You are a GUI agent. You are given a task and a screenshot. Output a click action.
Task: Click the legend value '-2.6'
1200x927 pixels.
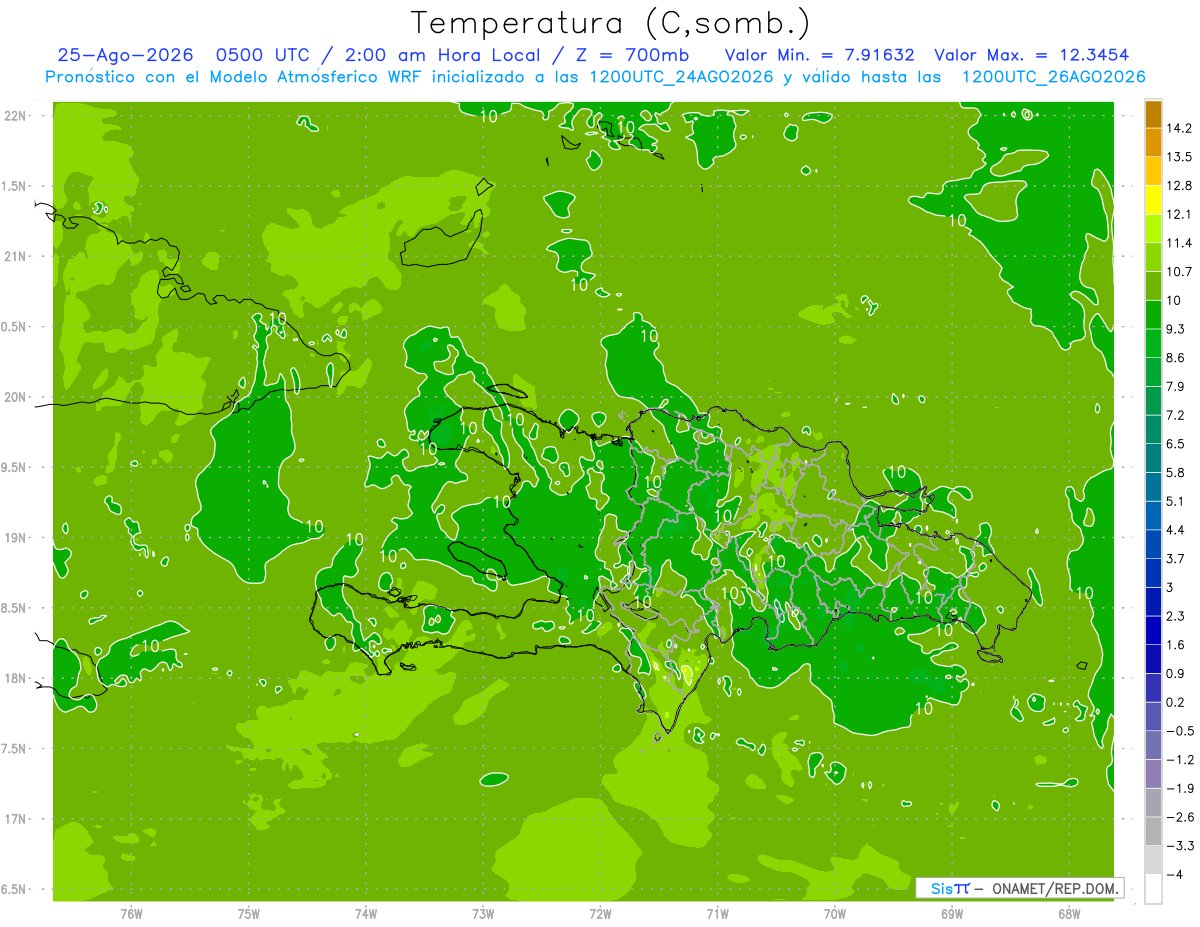(x=1179, y=817)
